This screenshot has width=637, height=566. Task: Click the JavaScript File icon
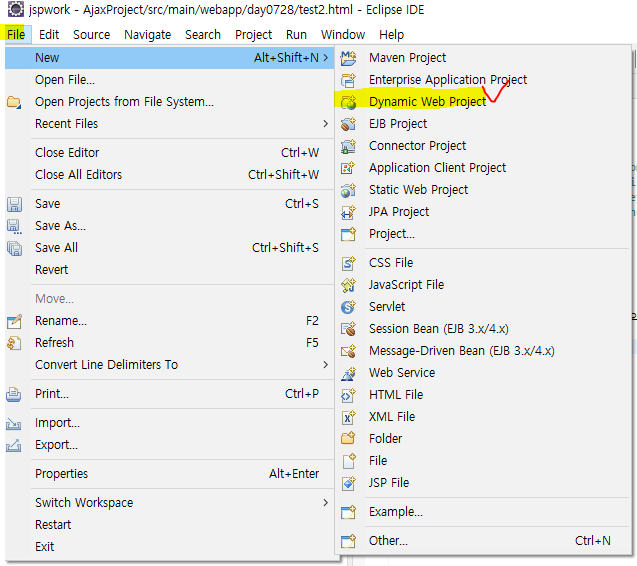pos(348,285)
